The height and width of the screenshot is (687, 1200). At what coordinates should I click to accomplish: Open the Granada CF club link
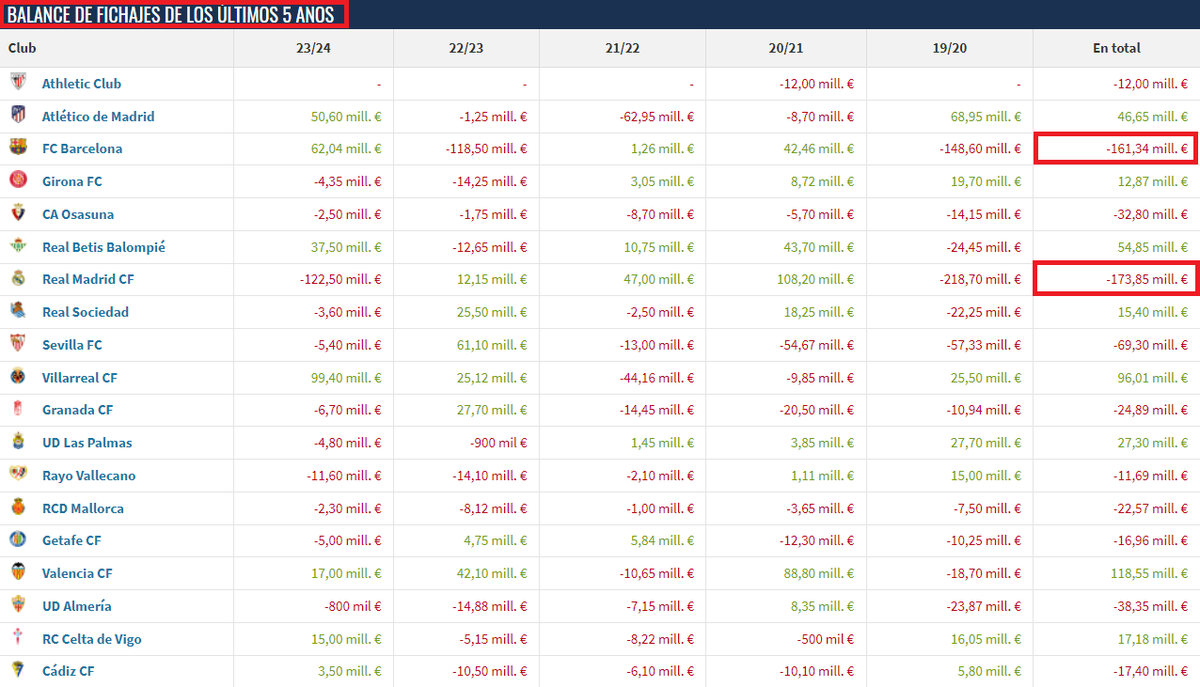tap(77, 410)
